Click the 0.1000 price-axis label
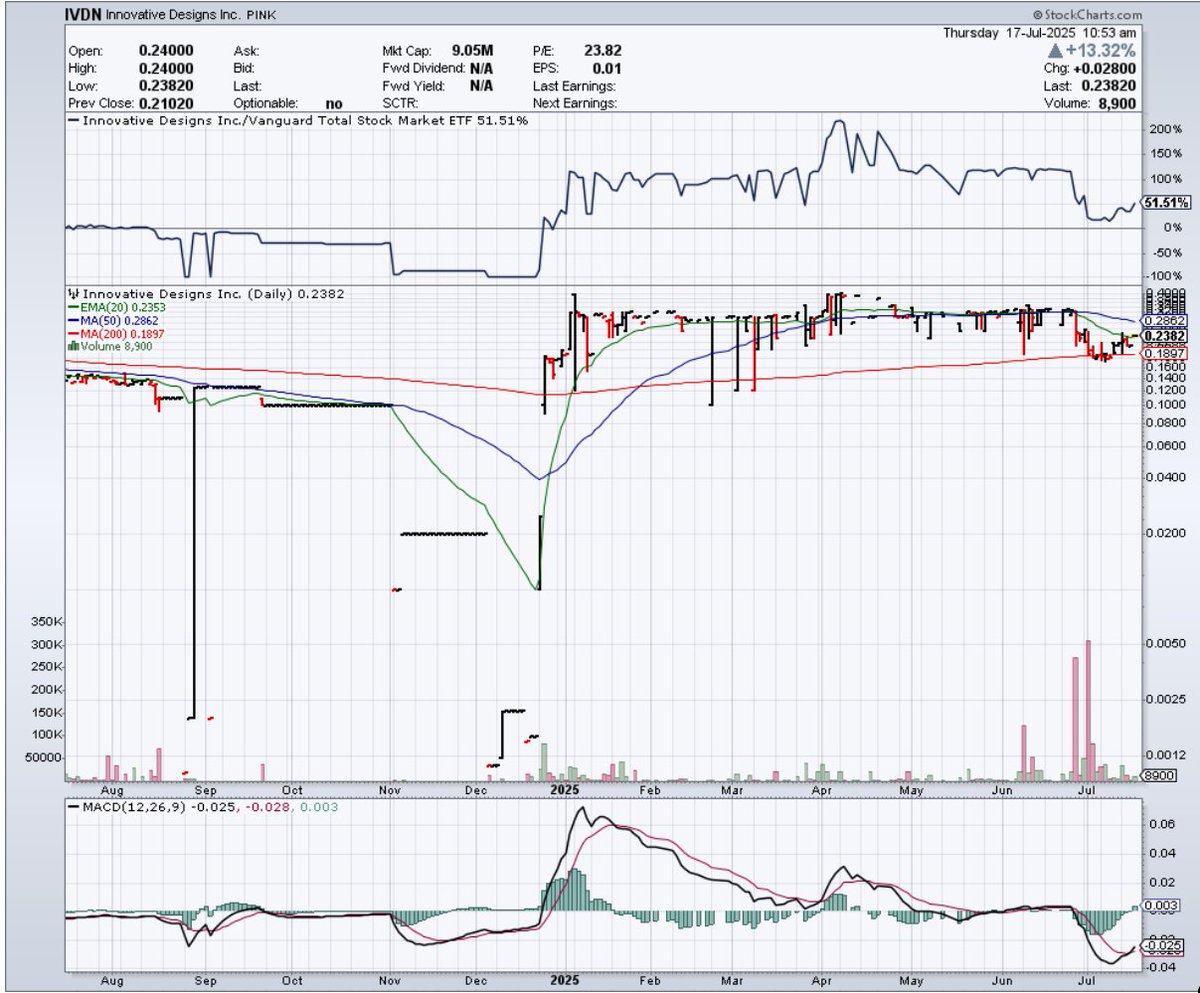The height and width of the screenshot is (993, 1200). 1165,404
